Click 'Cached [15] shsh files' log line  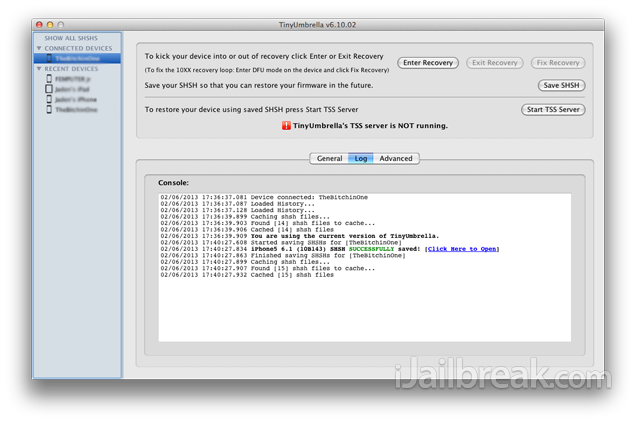(x=247, y=275)
